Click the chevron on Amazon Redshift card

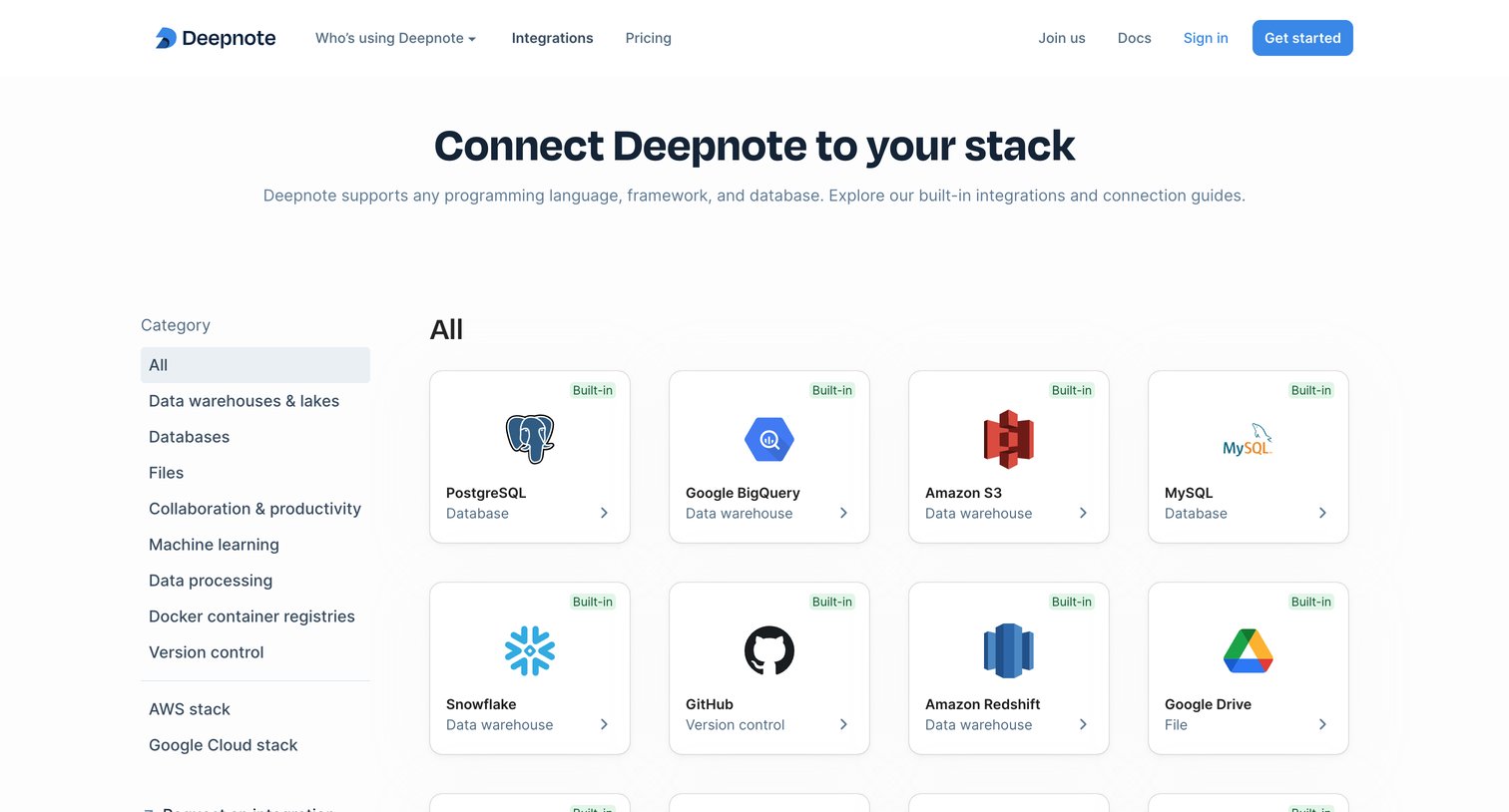(1083, 724)
